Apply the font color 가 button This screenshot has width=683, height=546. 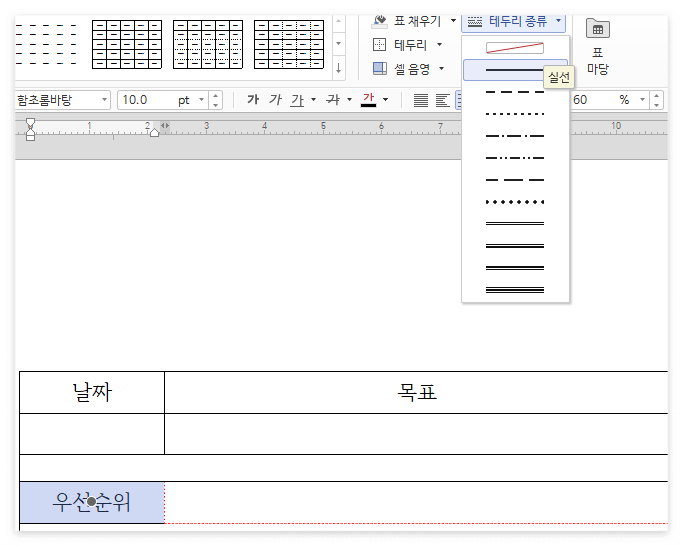coord(369,100)
